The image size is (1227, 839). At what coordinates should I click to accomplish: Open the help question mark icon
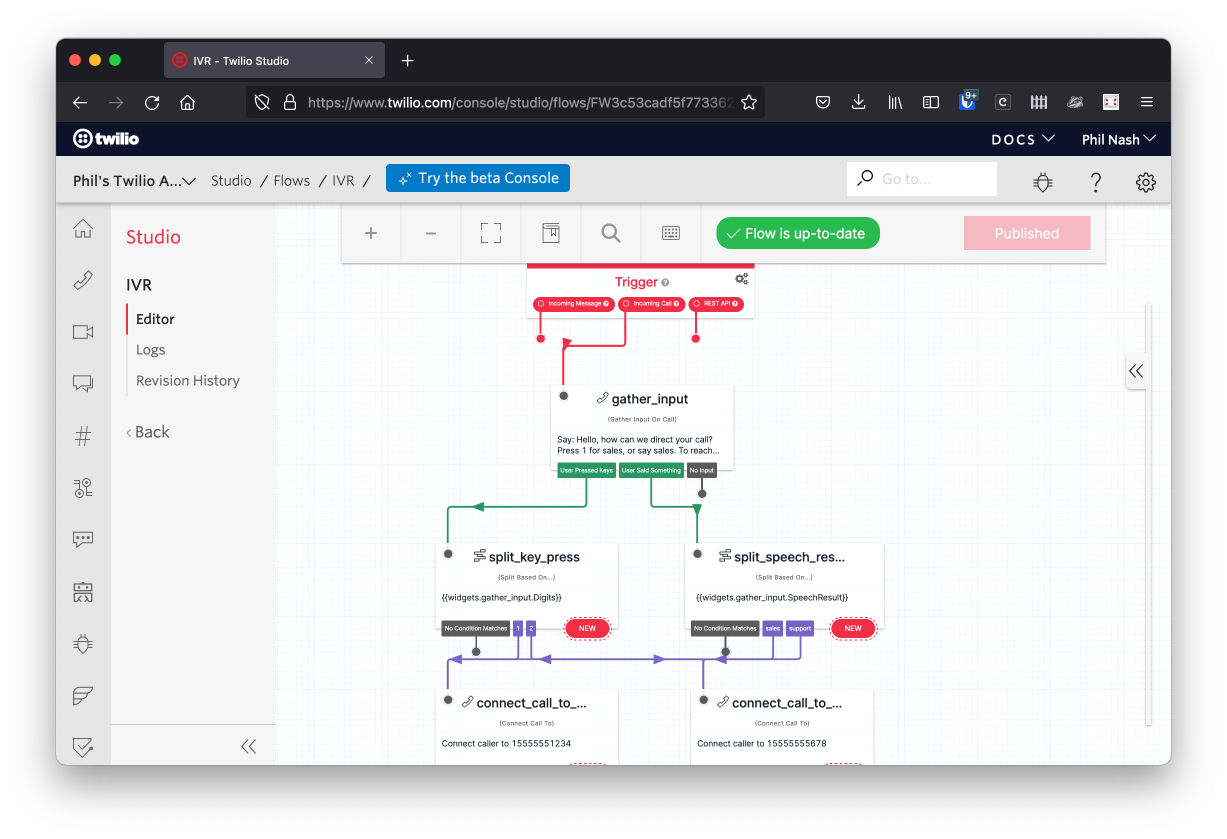[1096, 182]
